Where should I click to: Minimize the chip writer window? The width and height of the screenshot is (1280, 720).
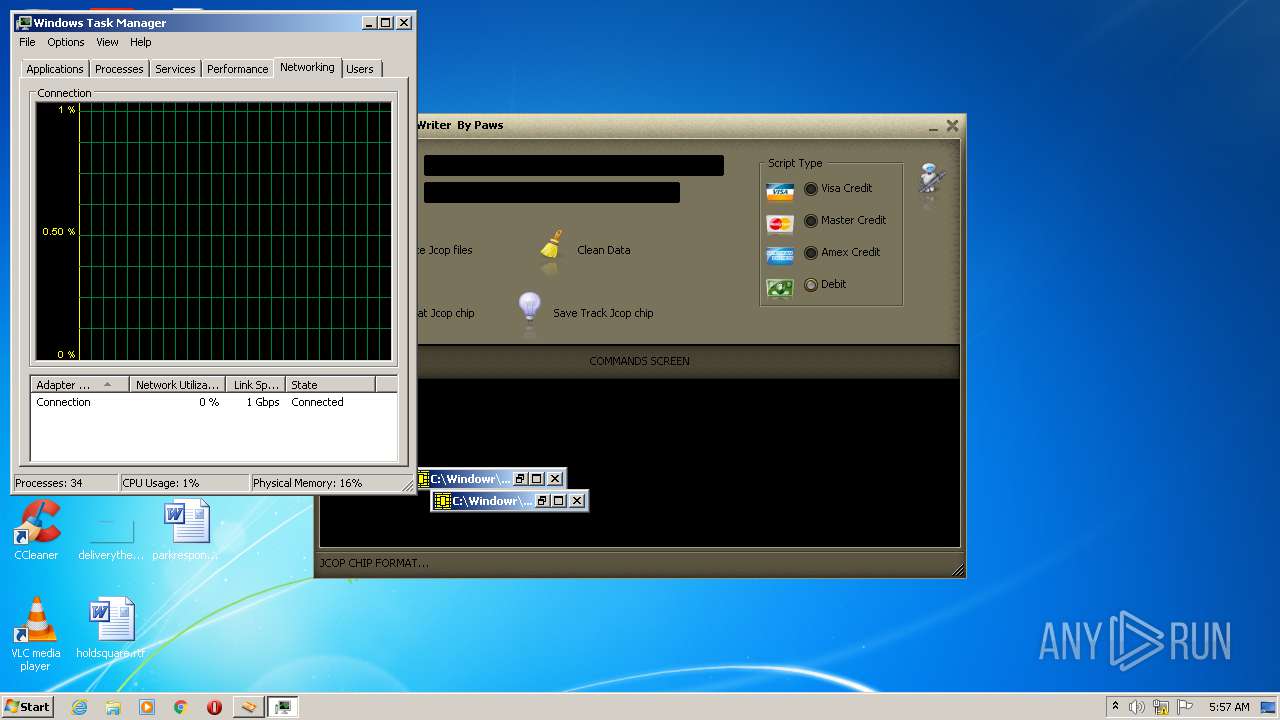tap(933, 126)
